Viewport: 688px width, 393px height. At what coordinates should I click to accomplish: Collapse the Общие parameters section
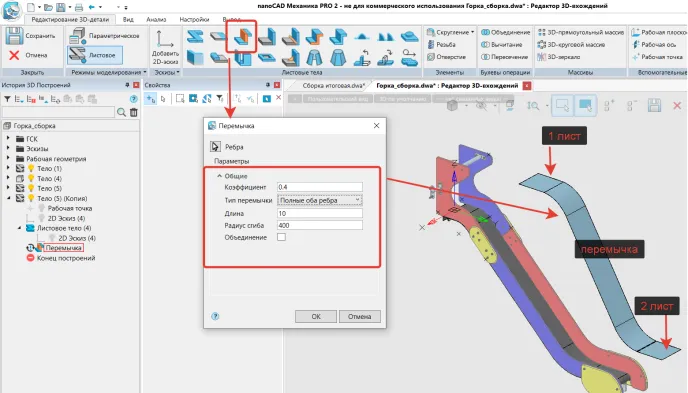pyautogui.click(x=219, y=176)
